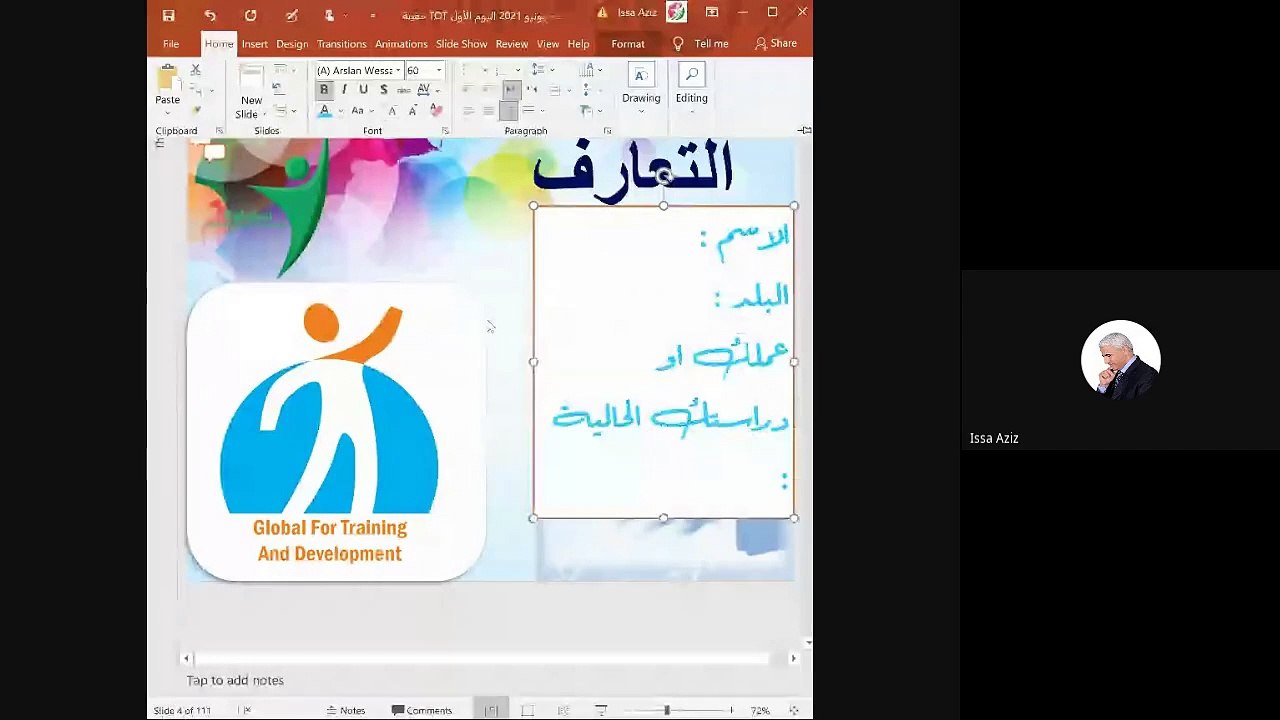Click the Tell me lightbulb search
This screenshot has height=720, width=1280.
[x=677, y=44]
